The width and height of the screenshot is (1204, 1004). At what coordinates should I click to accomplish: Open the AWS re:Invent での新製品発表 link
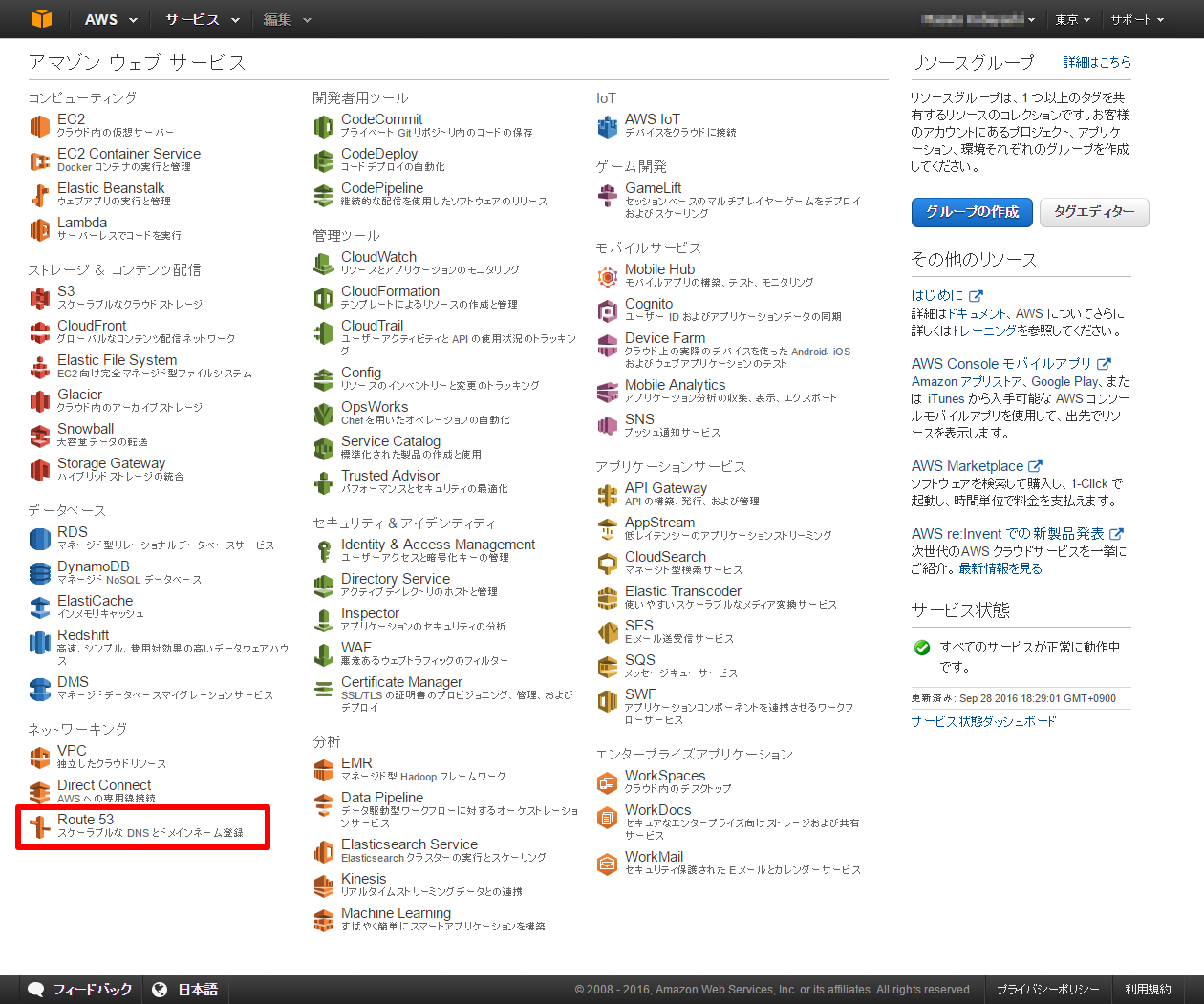(x=1017, y=534)
